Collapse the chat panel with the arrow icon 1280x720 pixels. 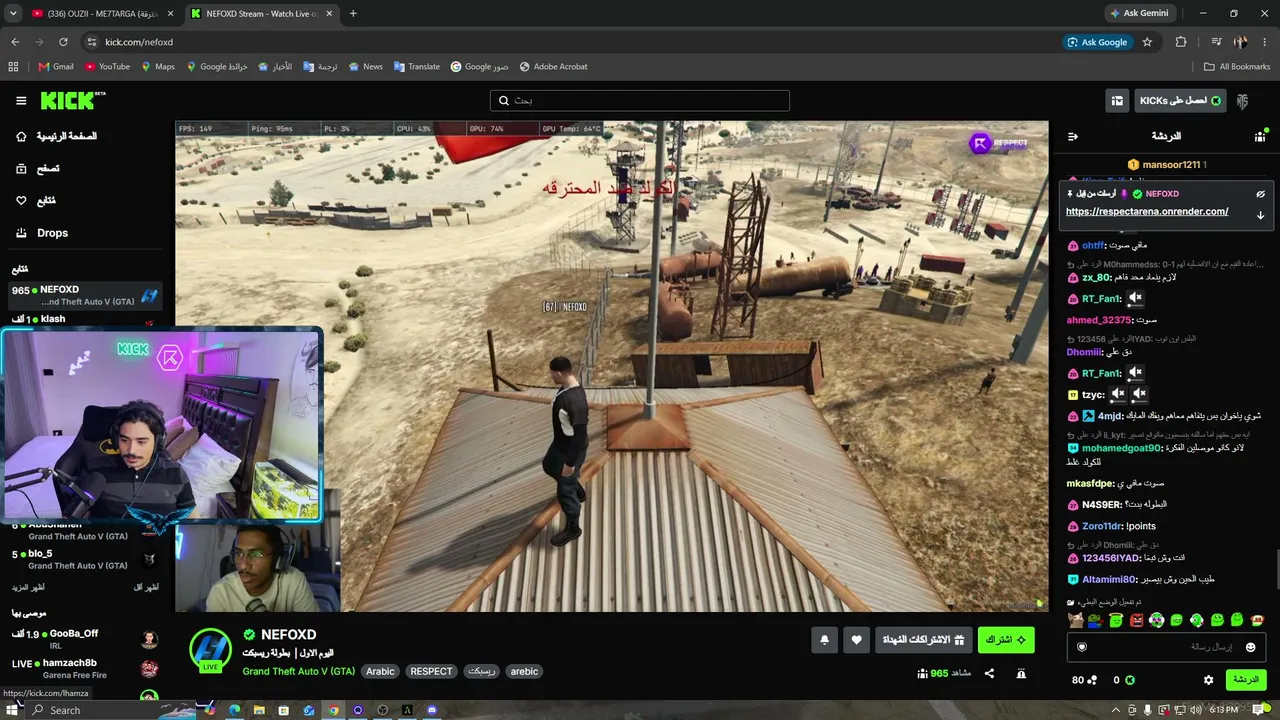[1072, 136]
